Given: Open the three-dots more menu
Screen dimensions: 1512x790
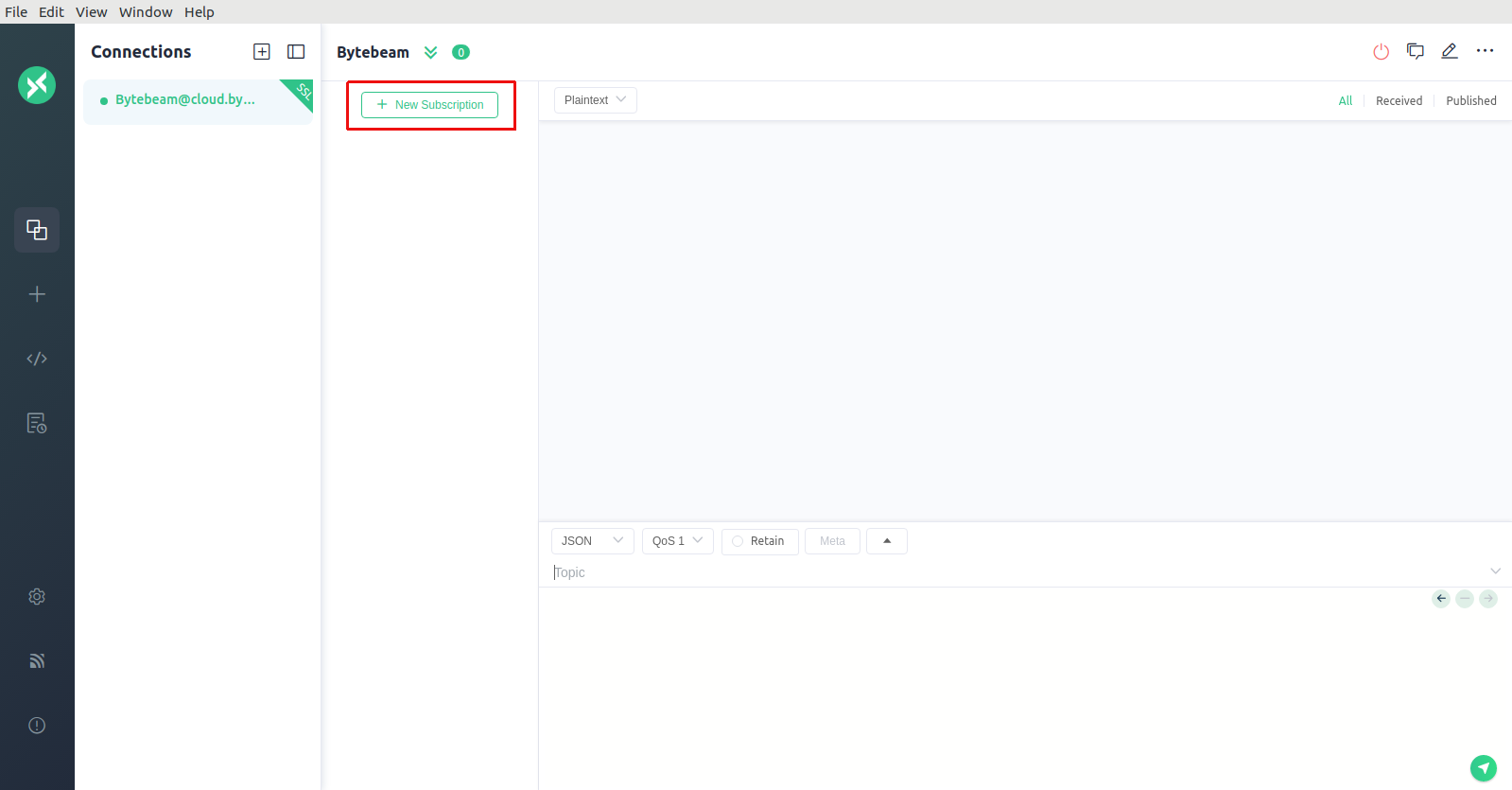Looking at the screenshot, I should [x=1486, y=51].
